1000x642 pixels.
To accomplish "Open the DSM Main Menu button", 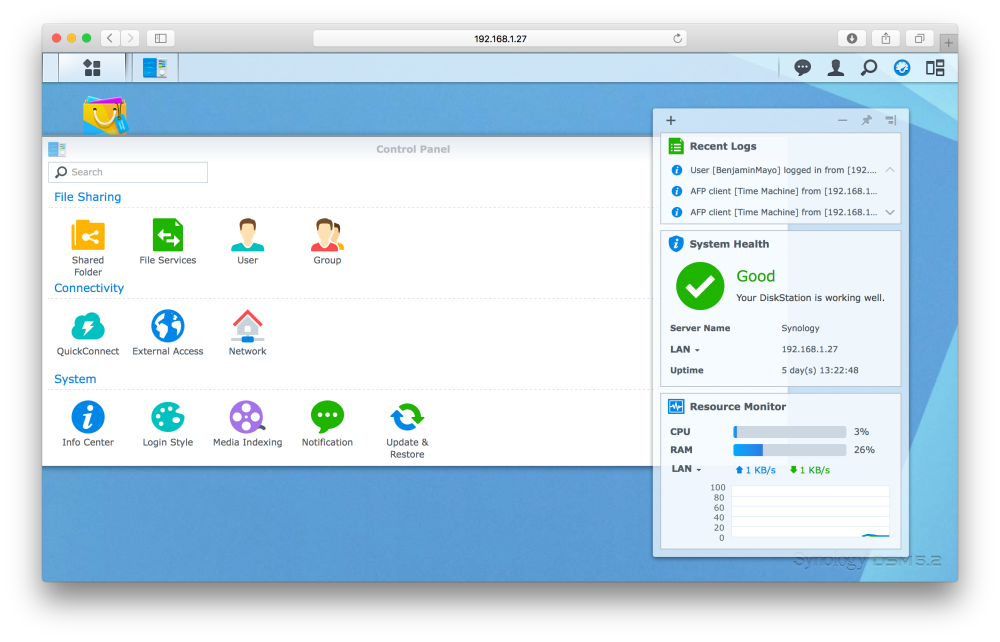I will click(91, 68).
